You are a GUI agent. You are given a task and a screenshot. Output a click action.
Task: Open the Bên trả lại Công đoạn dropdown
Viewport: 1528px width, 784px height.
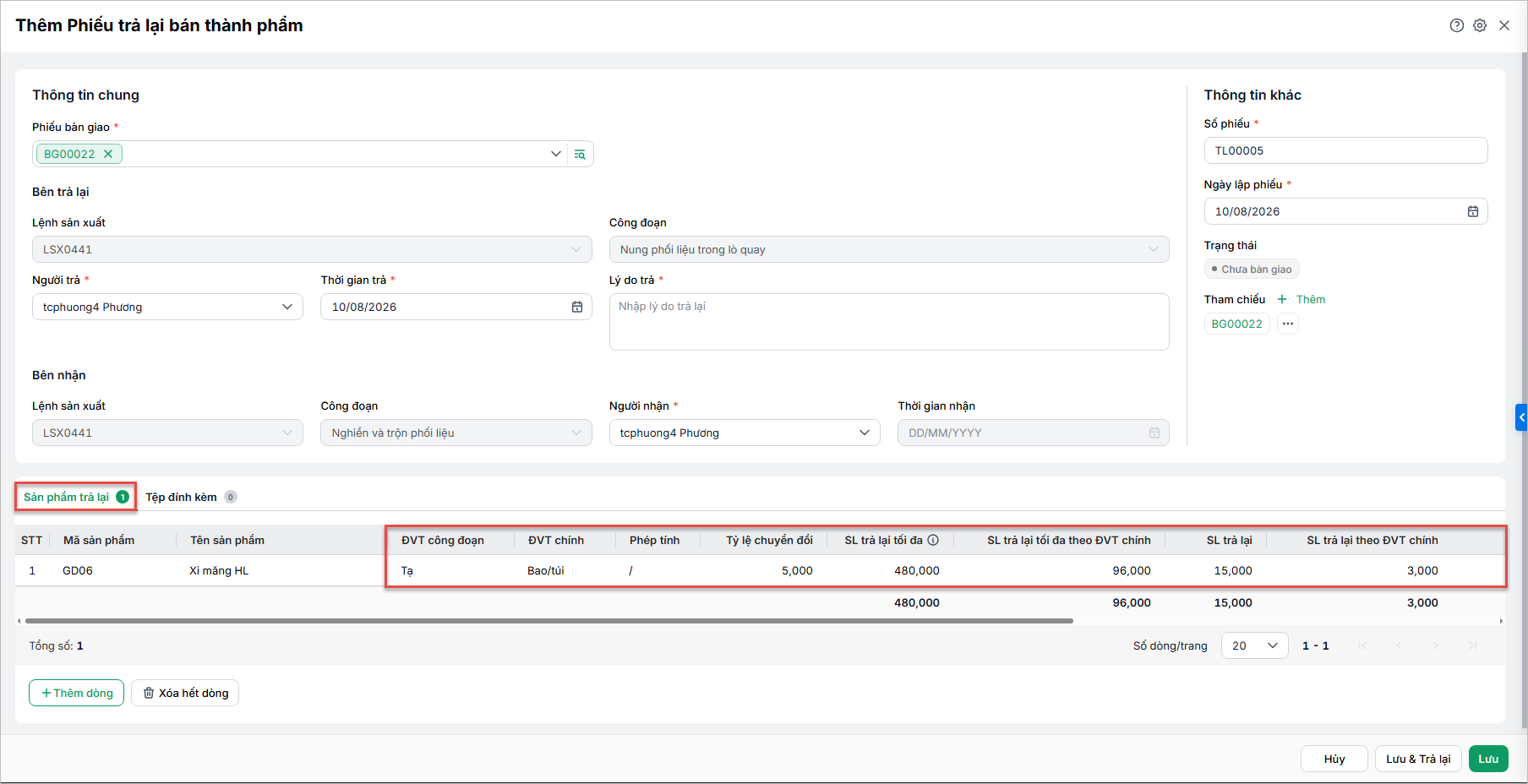[x=889, y=249]
